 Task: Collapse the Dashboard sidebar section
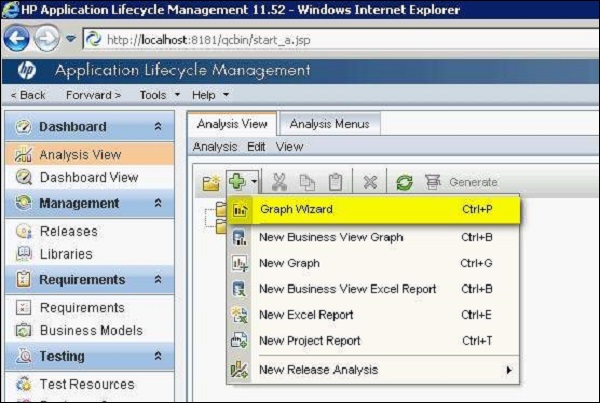pos(157,127)
